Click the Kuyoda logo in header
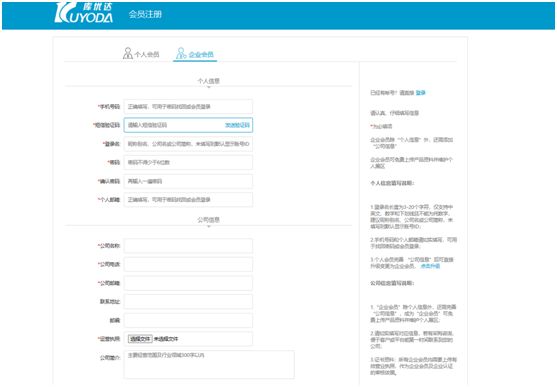The image size is (557, 387). (84, 13)
